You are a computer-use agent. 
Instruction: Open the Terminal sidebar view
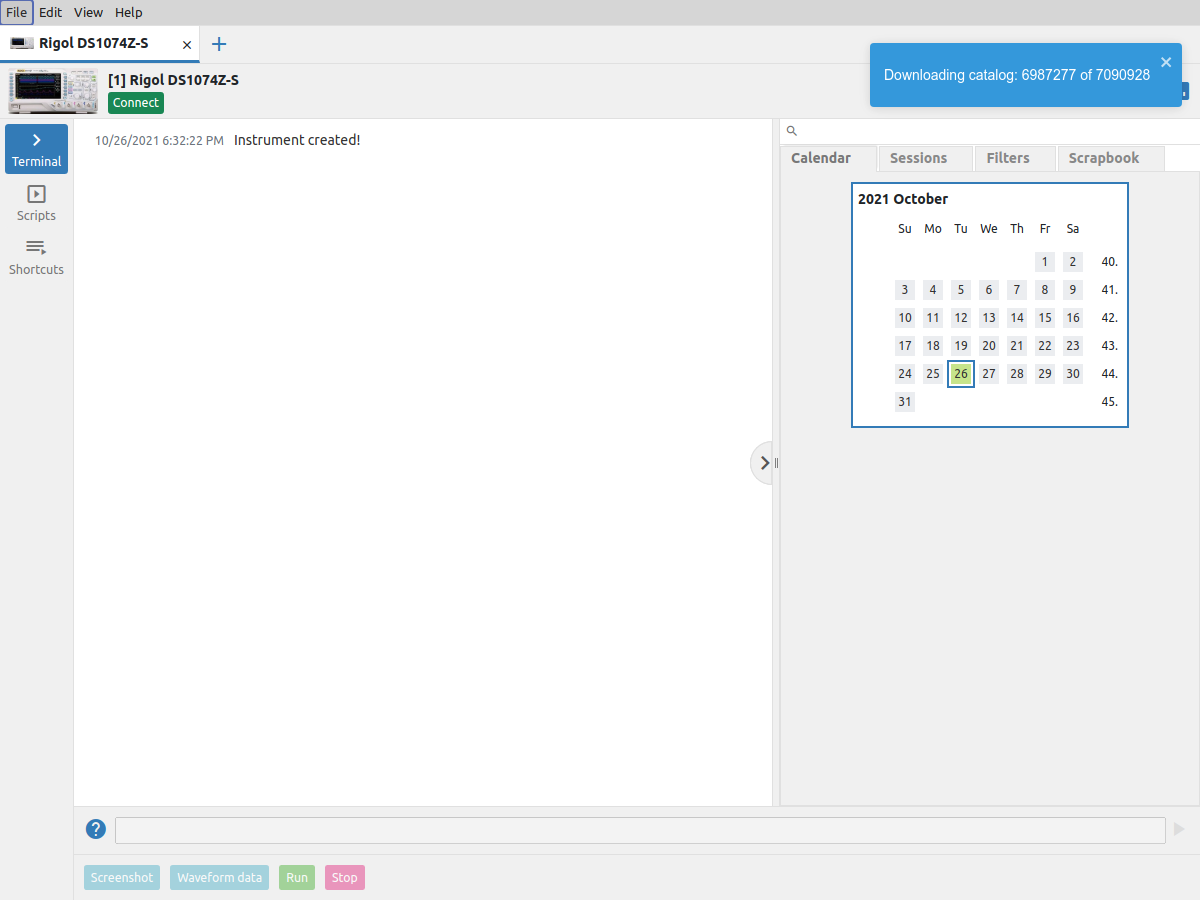coord(36,149)
